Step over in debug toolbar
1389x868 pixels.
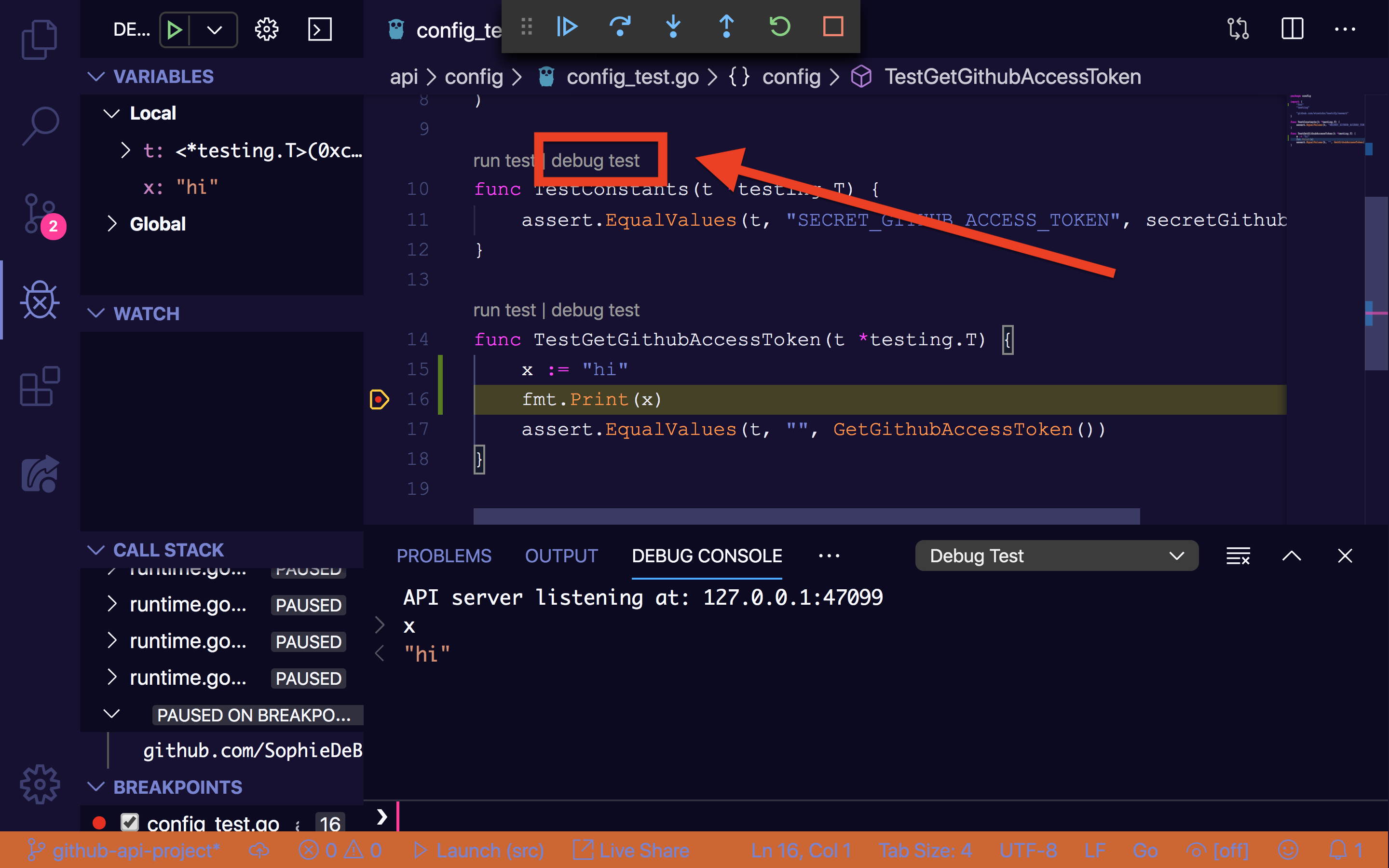click(x=620, y=27)
